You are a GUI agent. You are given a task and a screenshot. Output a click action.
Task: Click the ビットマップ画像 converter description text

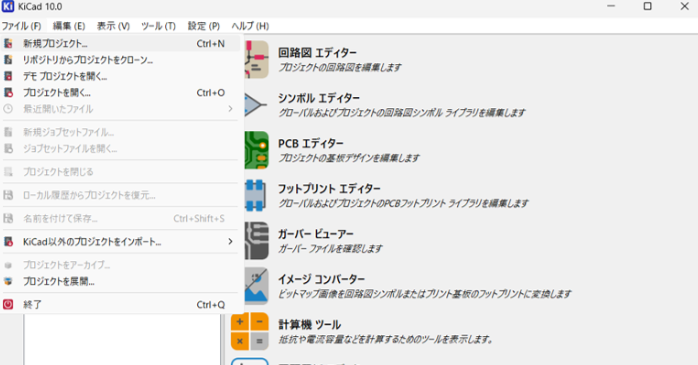(425, 294)
